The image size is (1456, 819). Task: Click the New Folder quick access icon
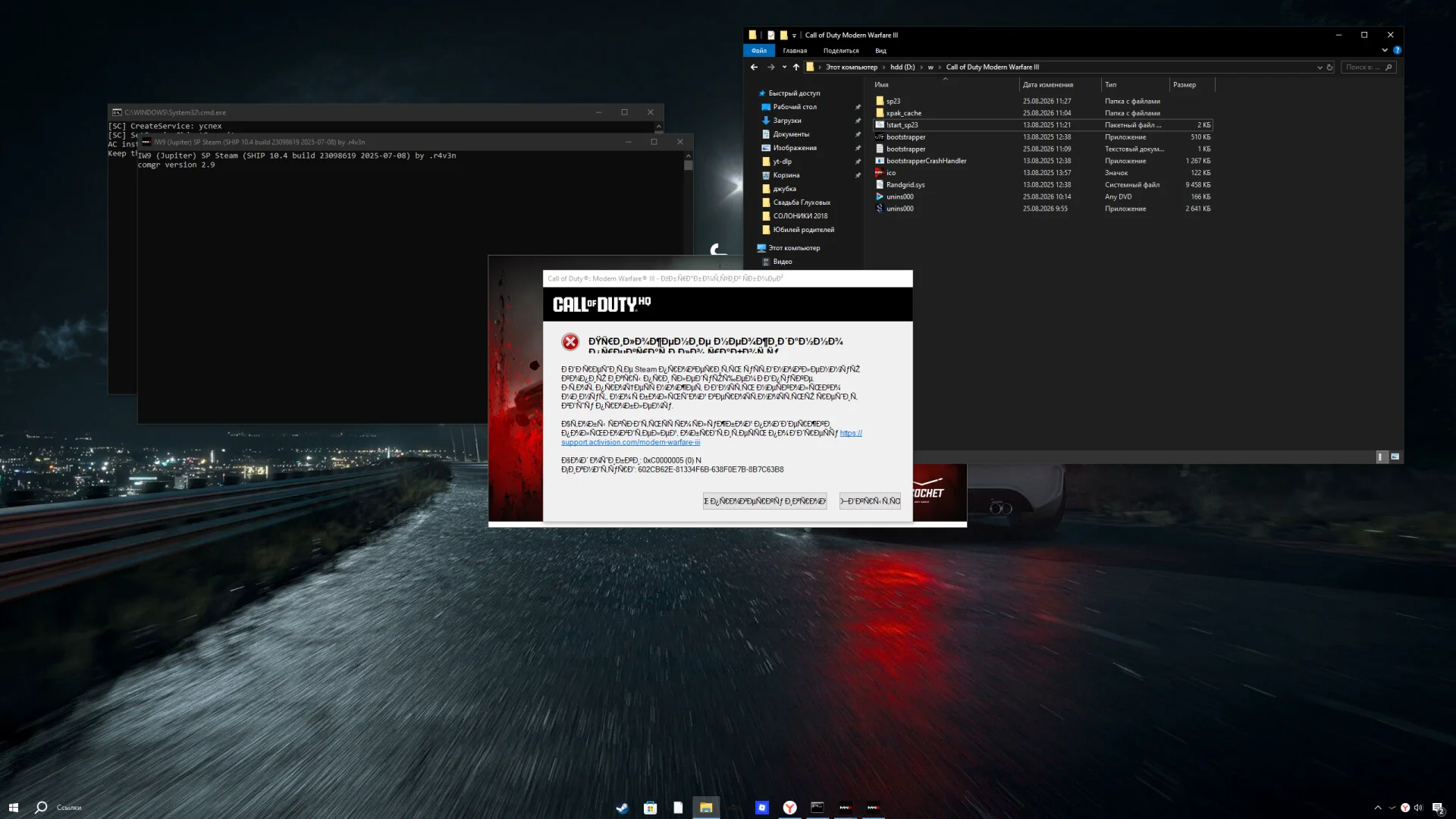point(784,35)
